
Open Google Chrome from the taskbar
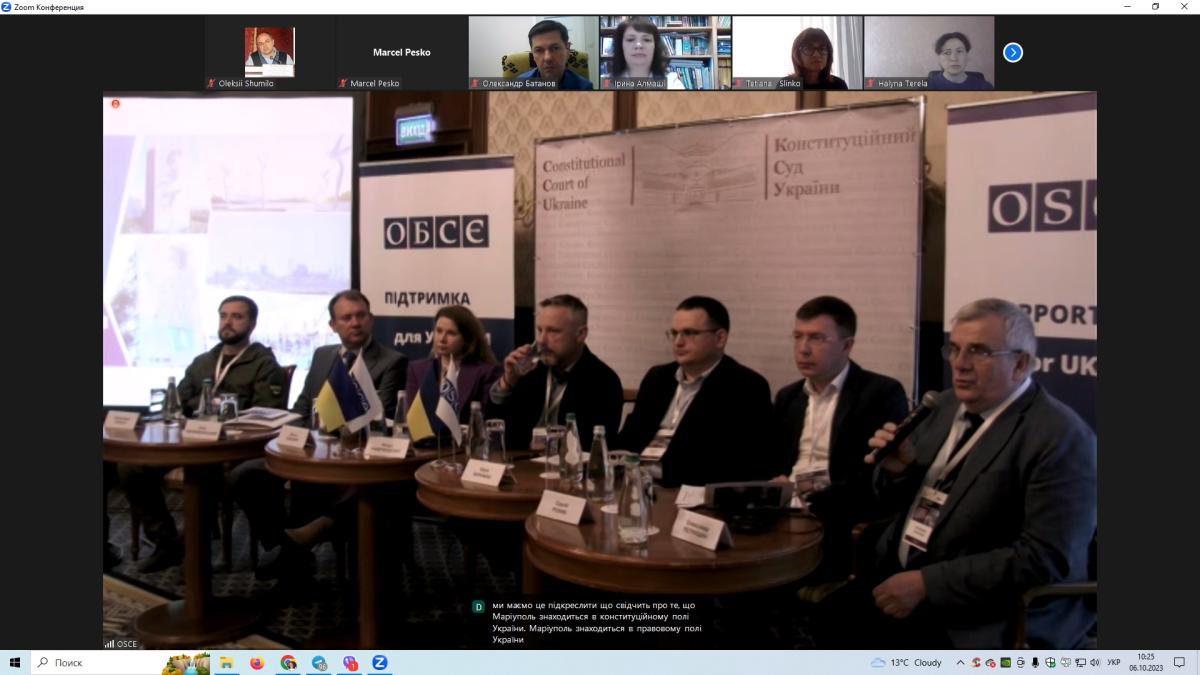pos(288,662)
